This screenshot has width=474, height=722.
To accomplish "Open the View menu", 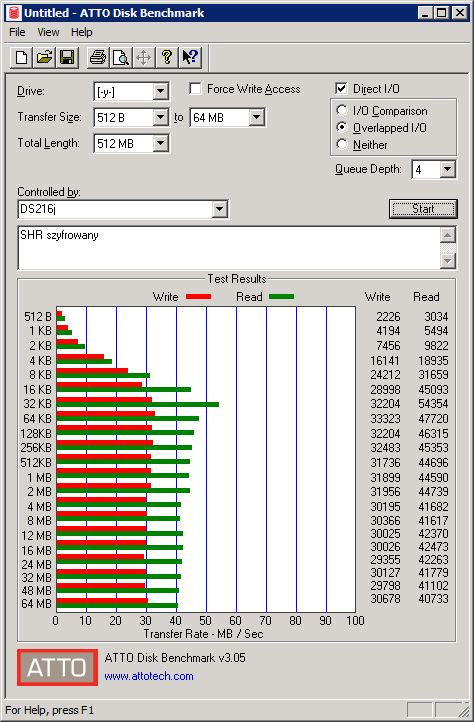I will 48,32.
